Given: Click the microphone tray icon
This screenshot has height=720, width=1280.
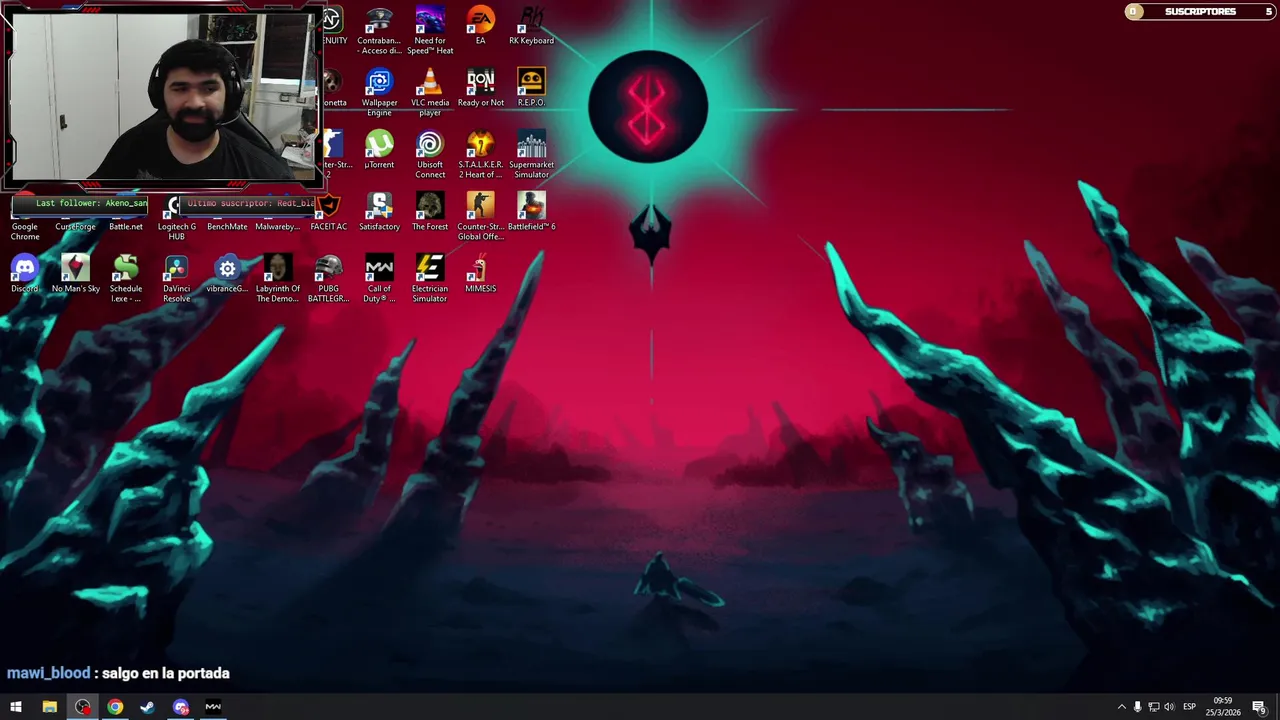Looking at the screenshot, I should (1137, 707).
